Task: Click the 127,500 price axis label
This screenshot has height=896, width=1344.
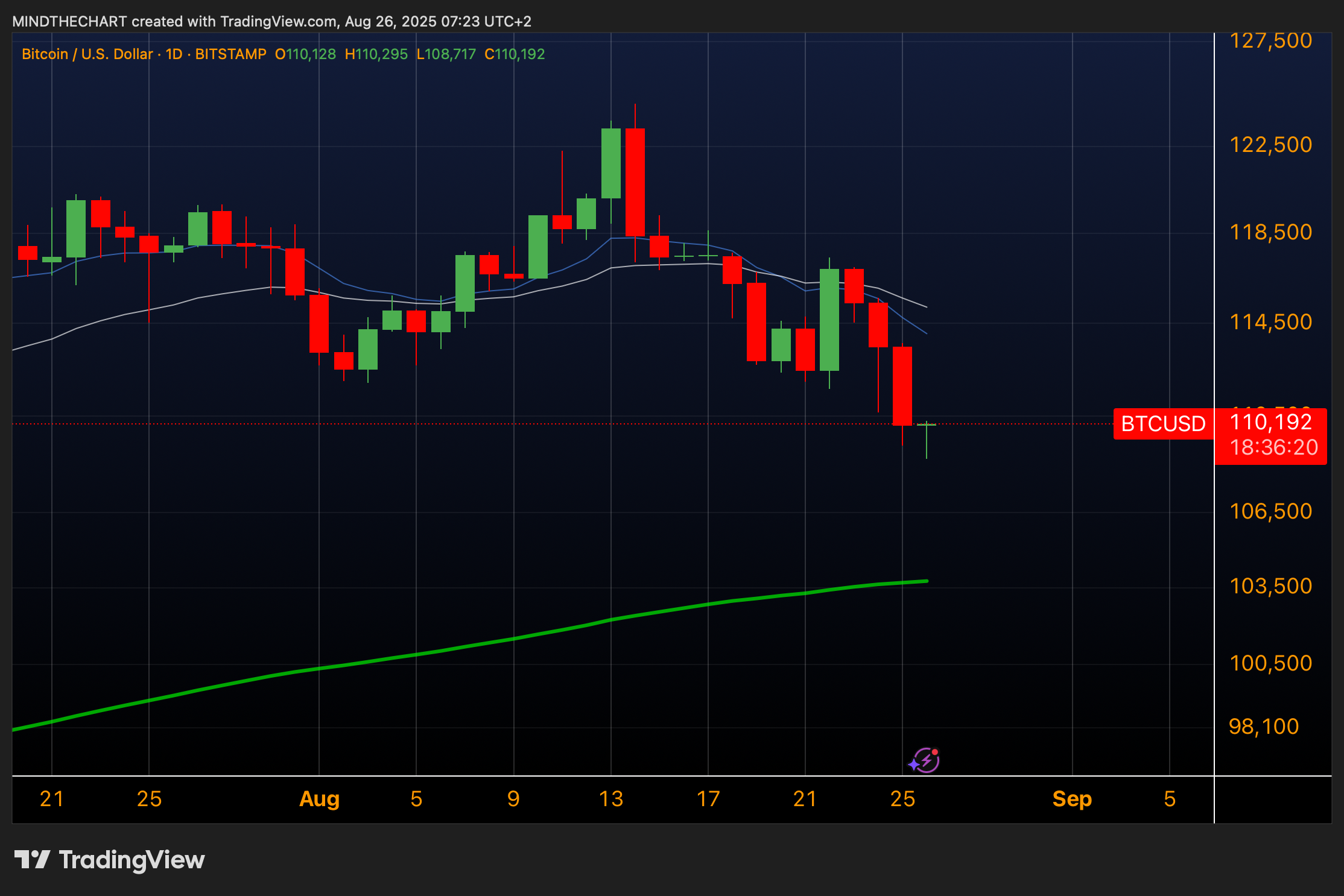Action: pos(1270,40)
